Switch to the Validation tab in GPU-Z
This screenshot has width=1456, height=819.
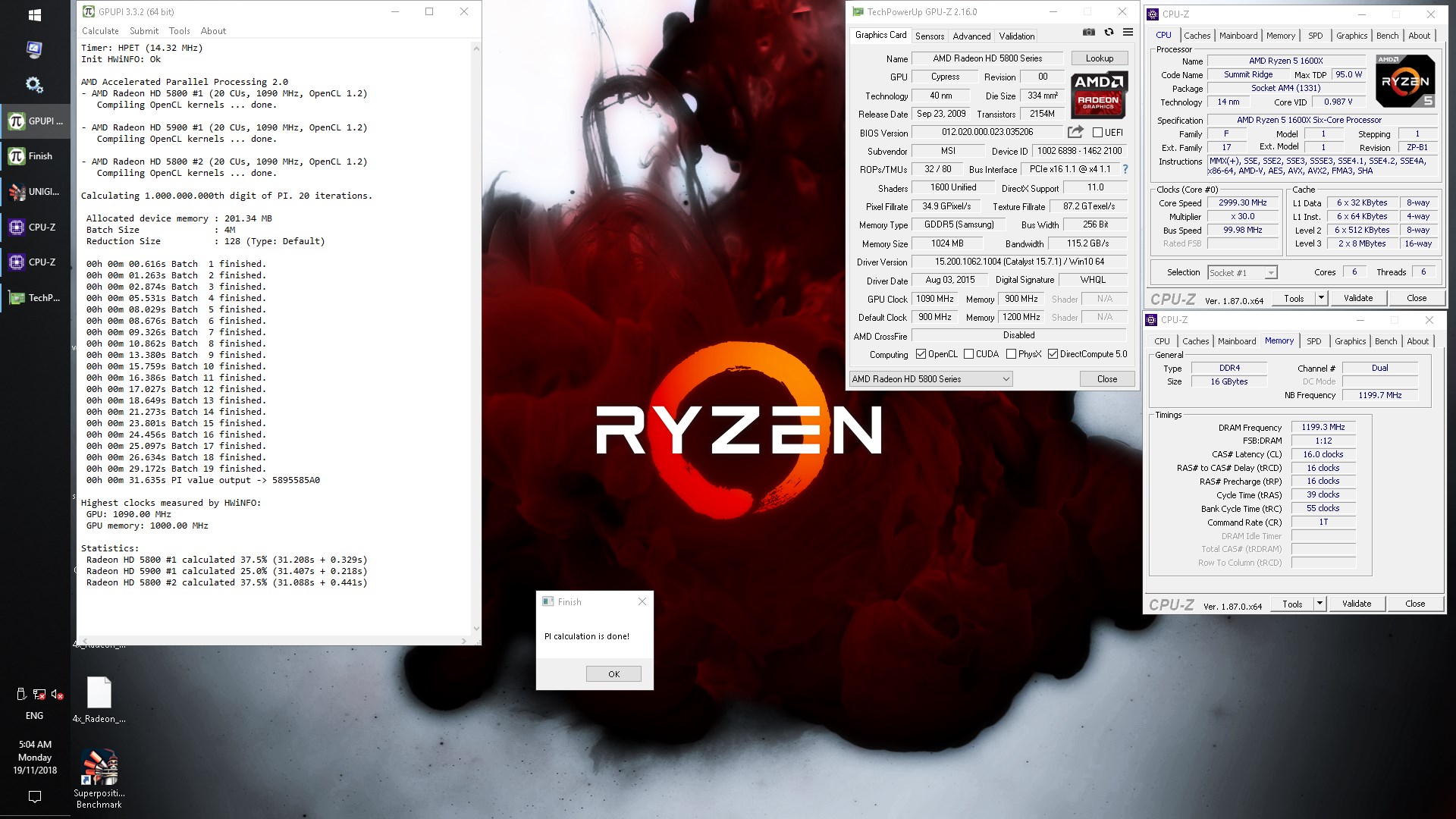tap(1016, 36)
